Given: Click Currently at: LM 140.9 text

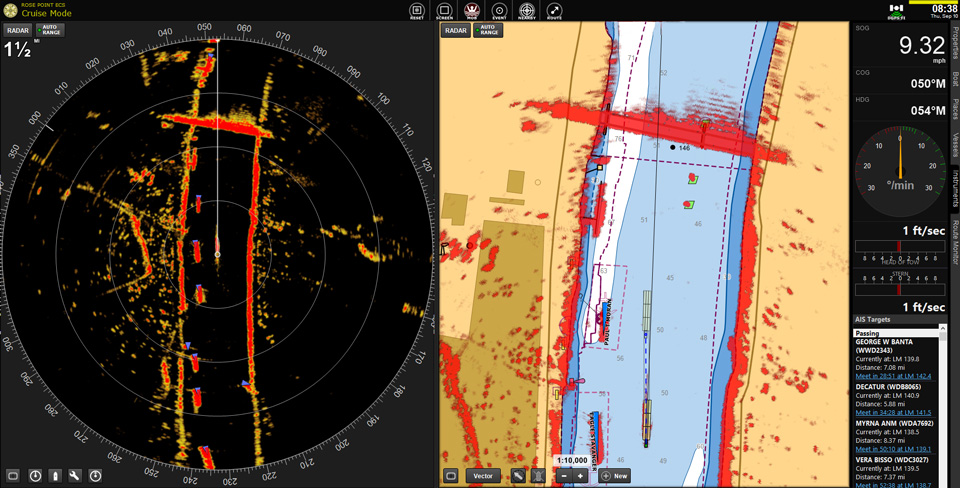Looking at the screenshot, I should tap(887, 396).
